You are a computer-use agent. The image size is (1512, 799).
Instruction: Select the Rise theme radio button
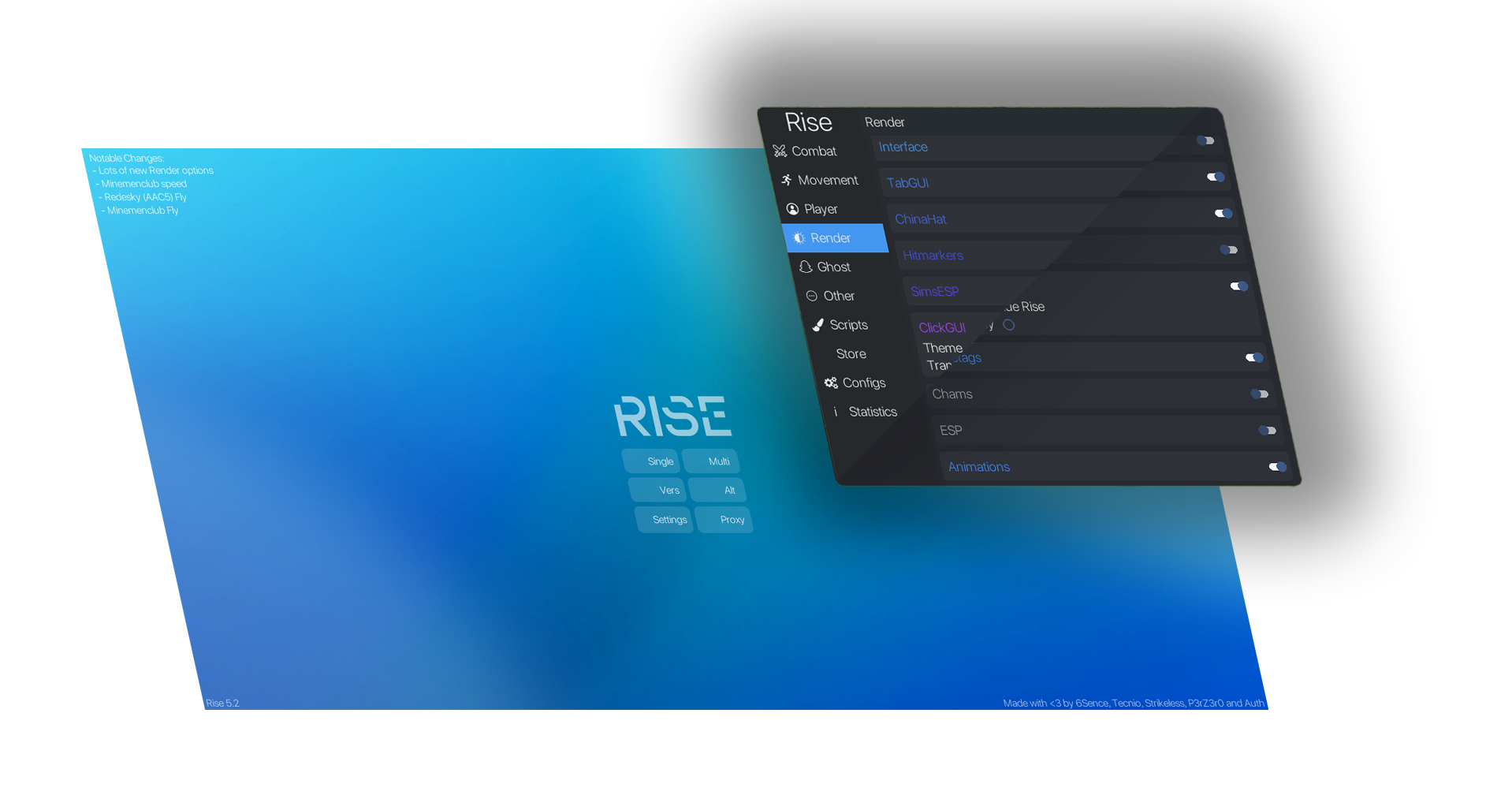point(1008,324)
